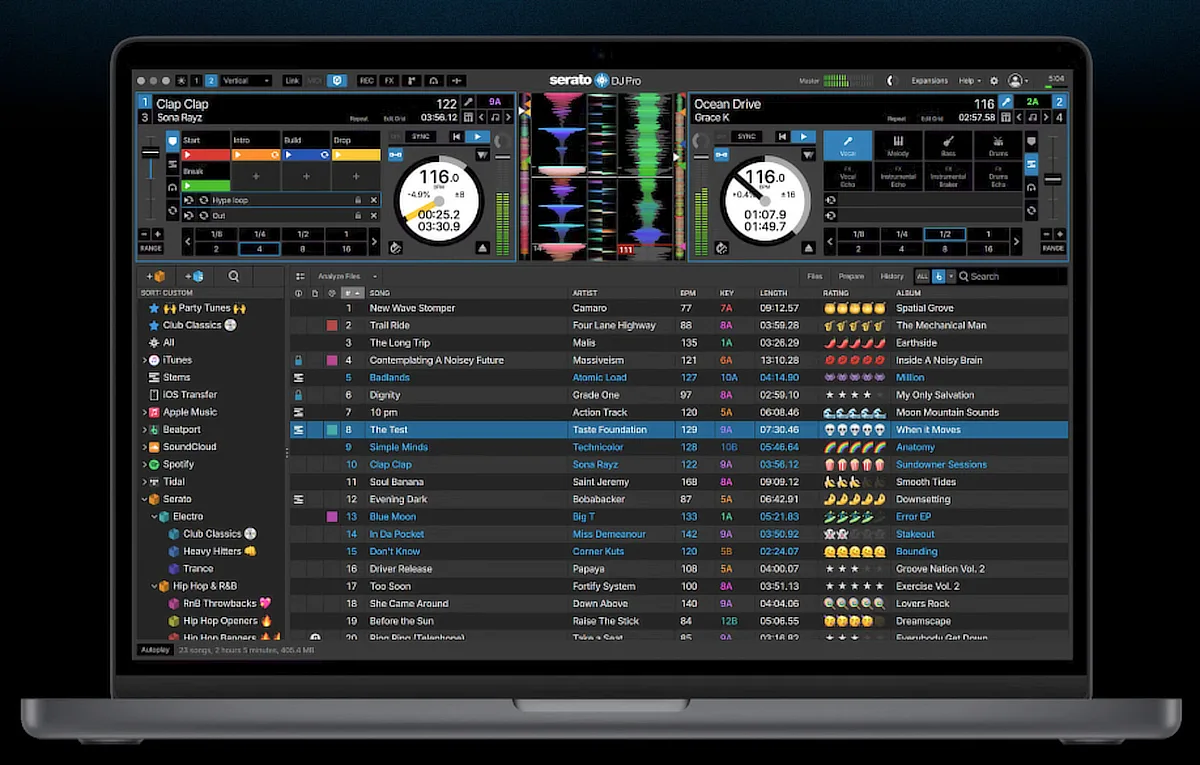Toggle lock on Hype loop
This screenshot has height=765, width=1200.
pyautogui.click(x=358, y=200)
